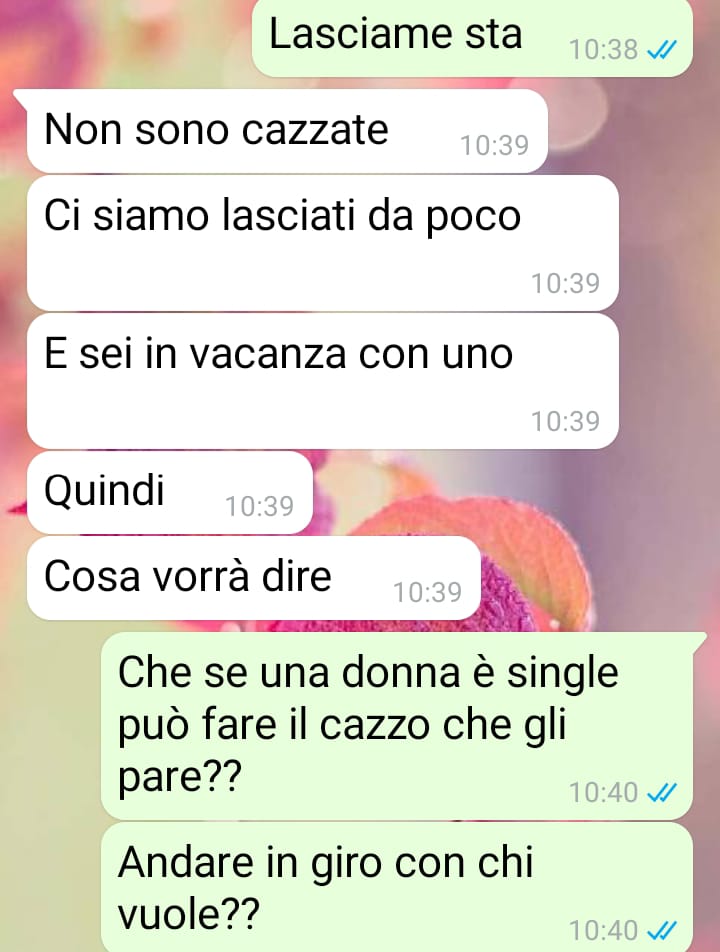Select the 'Non sono cazzate' message bubble
Viewport: 720px width, 952px height.
[x=287, y=131]
